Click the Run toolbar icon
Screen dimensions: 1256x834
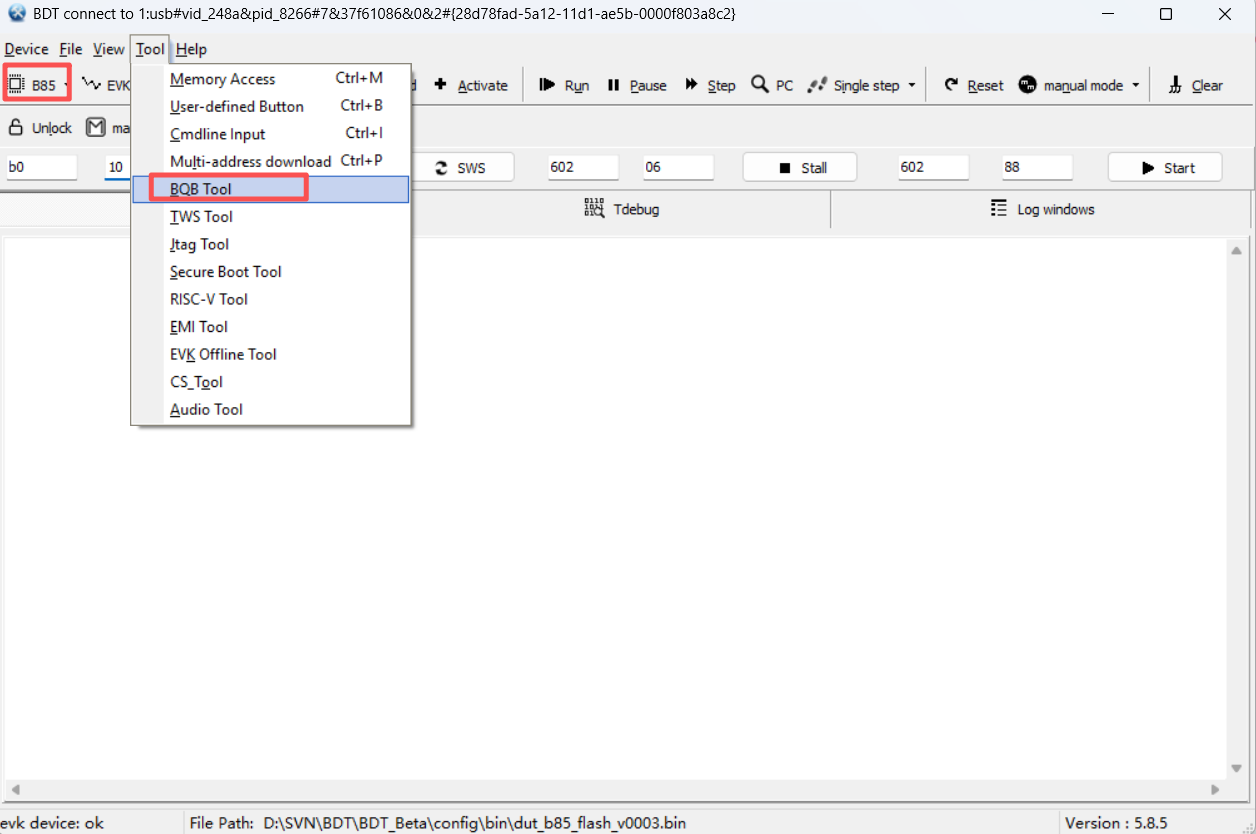tap(547, 85)
